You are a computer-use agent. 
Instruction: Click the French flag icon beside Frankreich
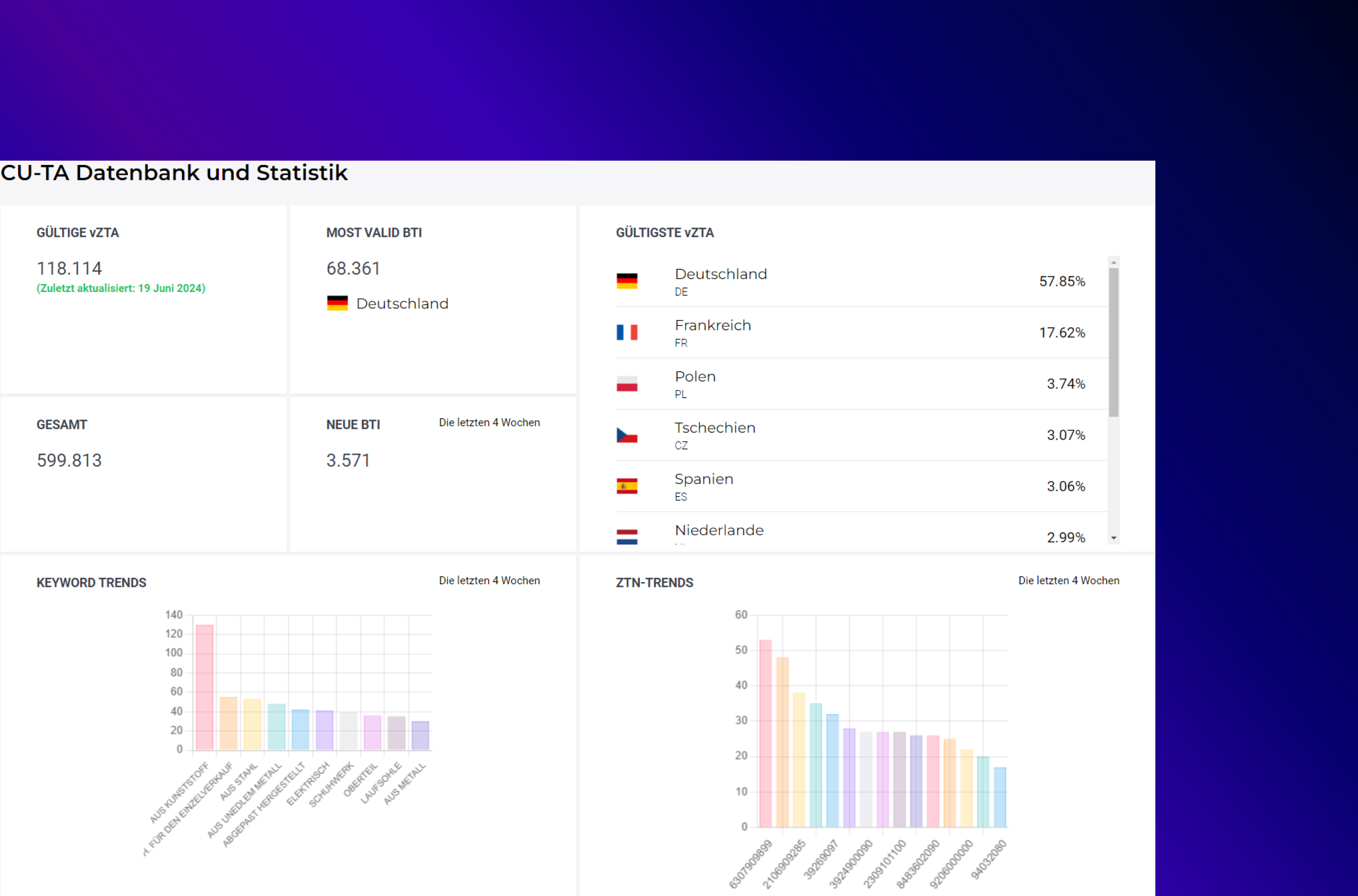626,332
